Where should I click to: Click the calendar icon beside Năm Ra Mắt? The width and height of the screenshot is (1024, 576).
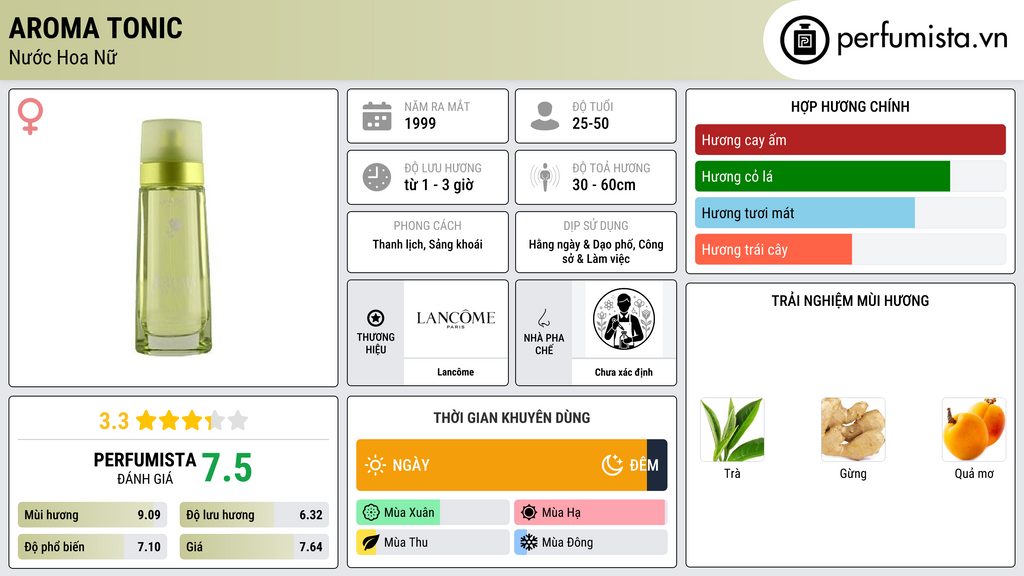377,116
